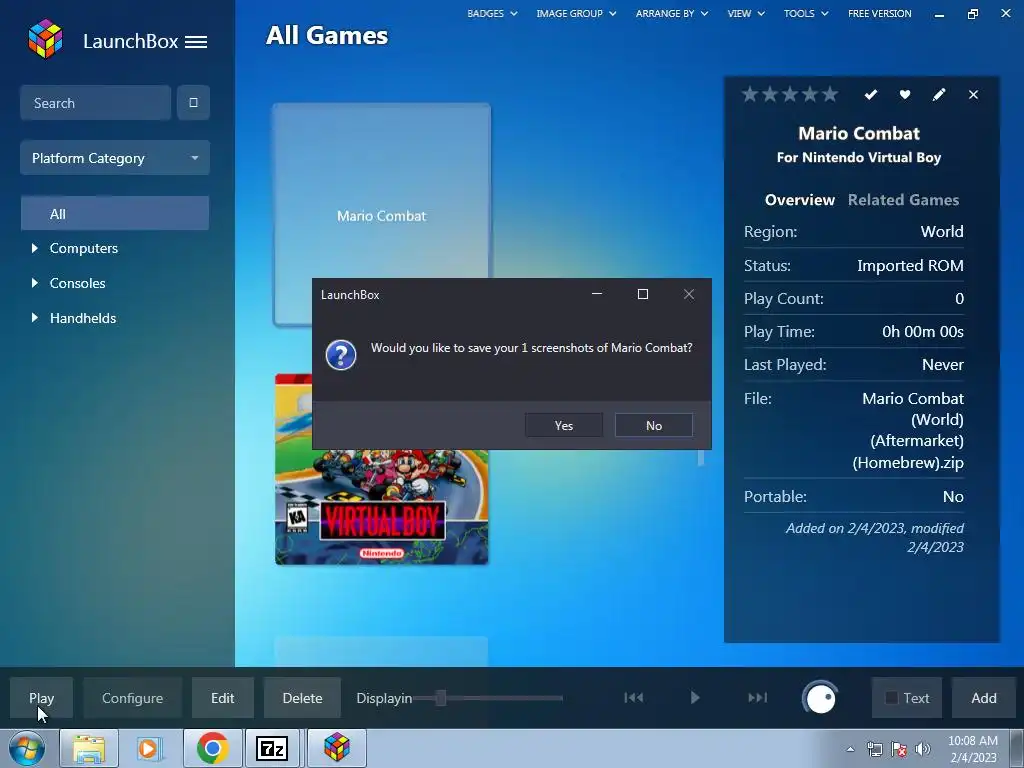Click the Play Time value 0h 00m 00s
Screen dimensions: 1024x768
(923, 332)
